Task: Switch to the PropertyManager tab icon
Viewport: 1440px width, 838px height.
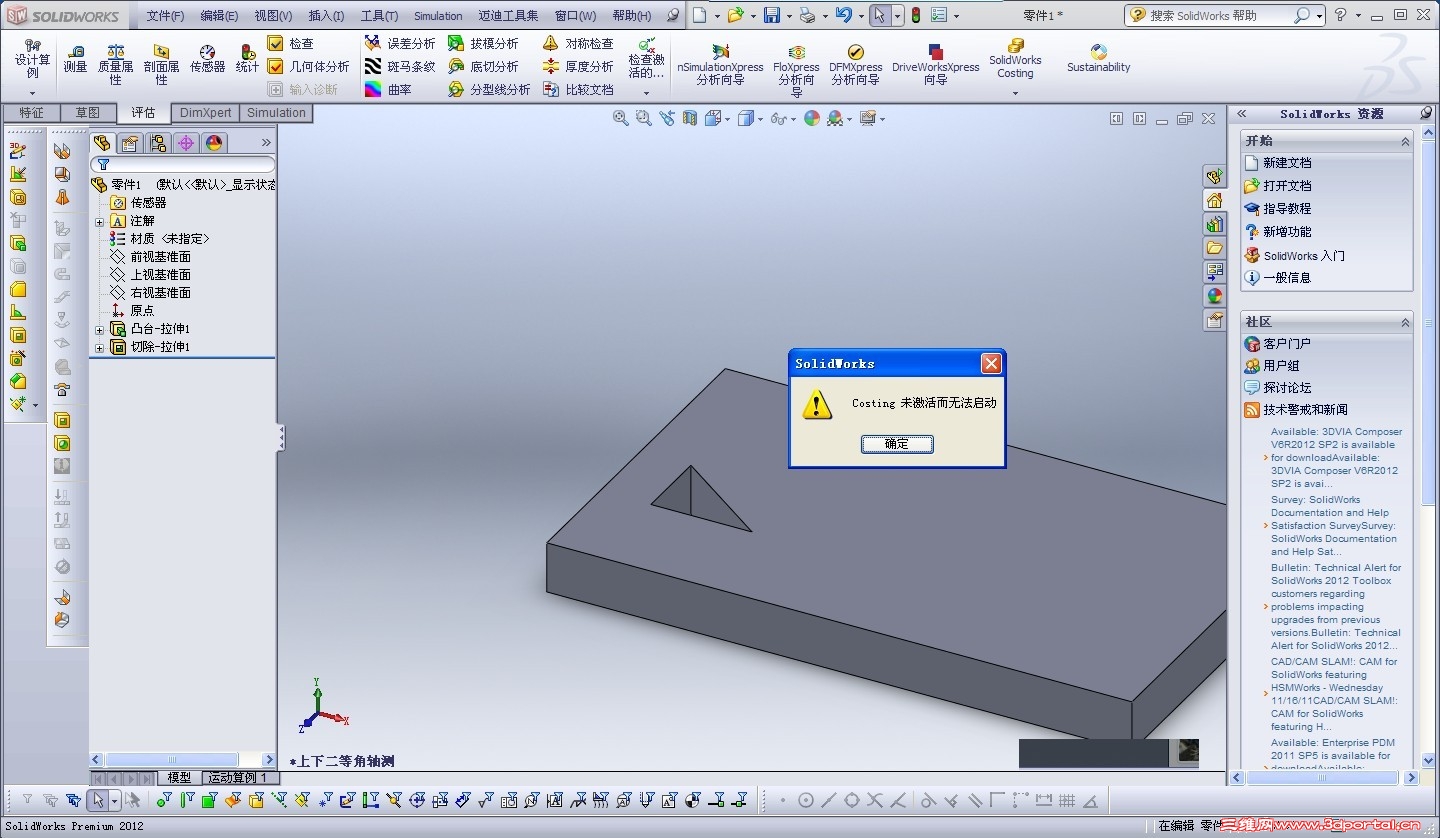Action: tap(130, 143)
